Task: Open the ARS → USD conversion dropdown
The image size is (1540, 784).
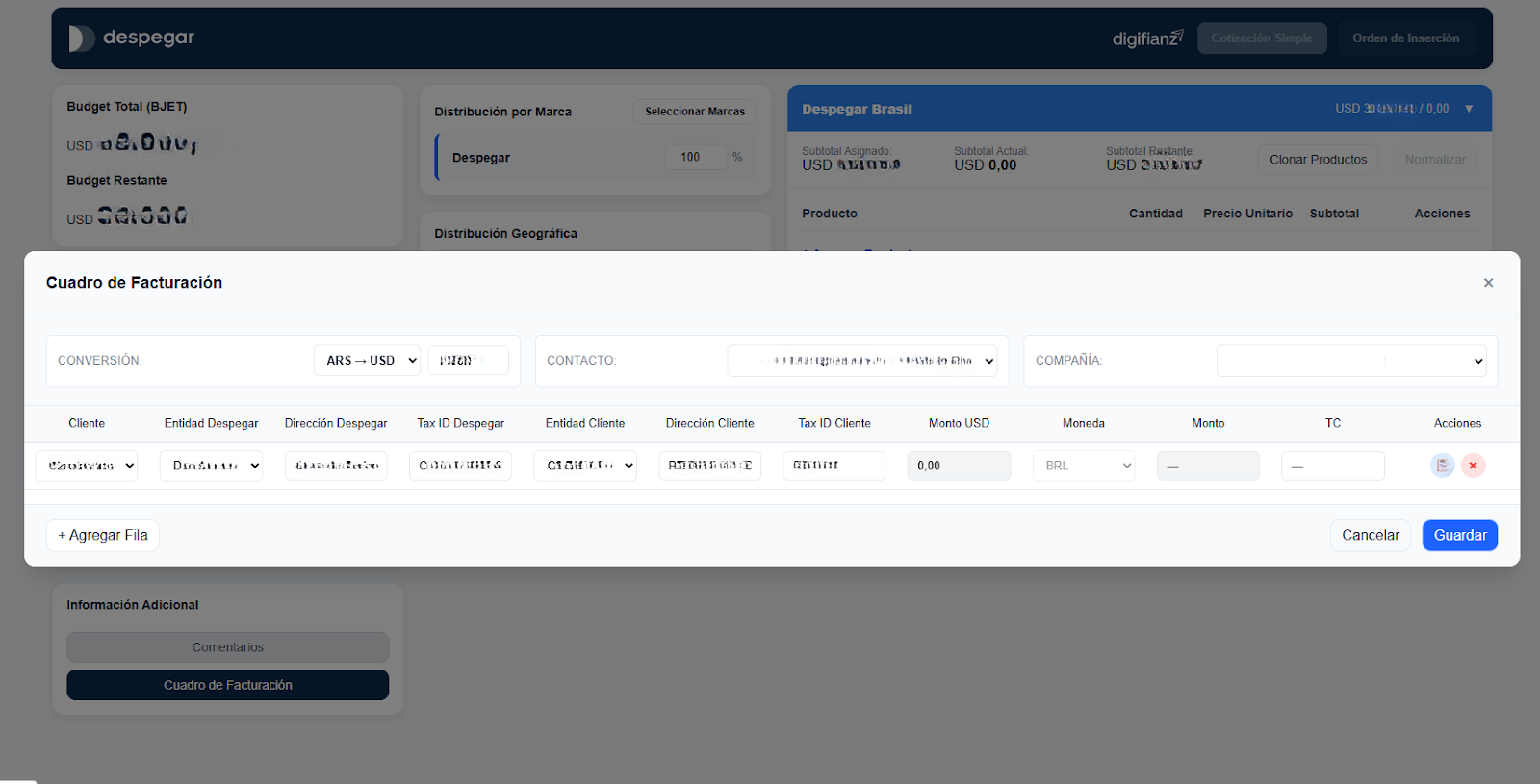Action: click(367, 361)
